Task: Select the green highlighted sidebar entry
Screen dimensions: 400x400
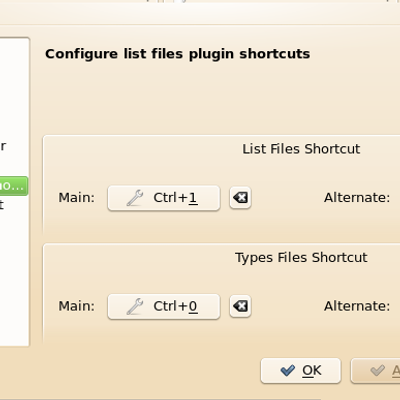Action: [x=14, y=186]
